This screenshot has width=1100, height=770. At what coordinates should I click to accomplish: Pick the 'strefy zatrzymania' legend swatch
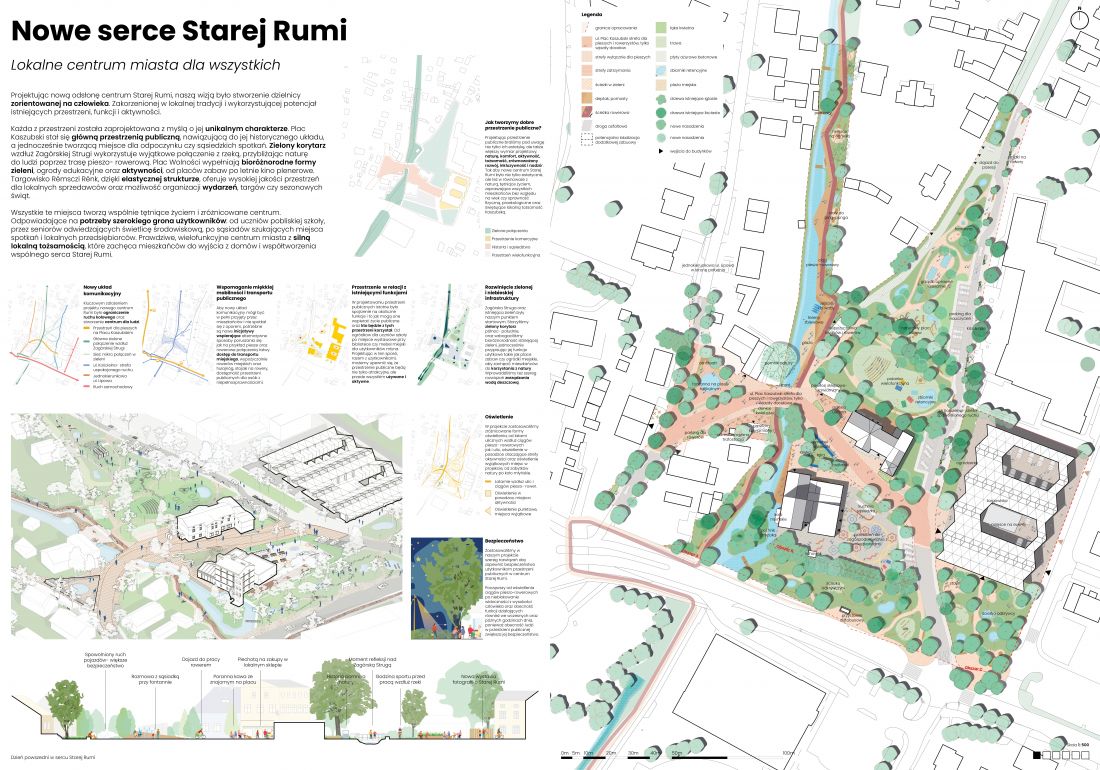pyautogui.click(x=586, y=70)
